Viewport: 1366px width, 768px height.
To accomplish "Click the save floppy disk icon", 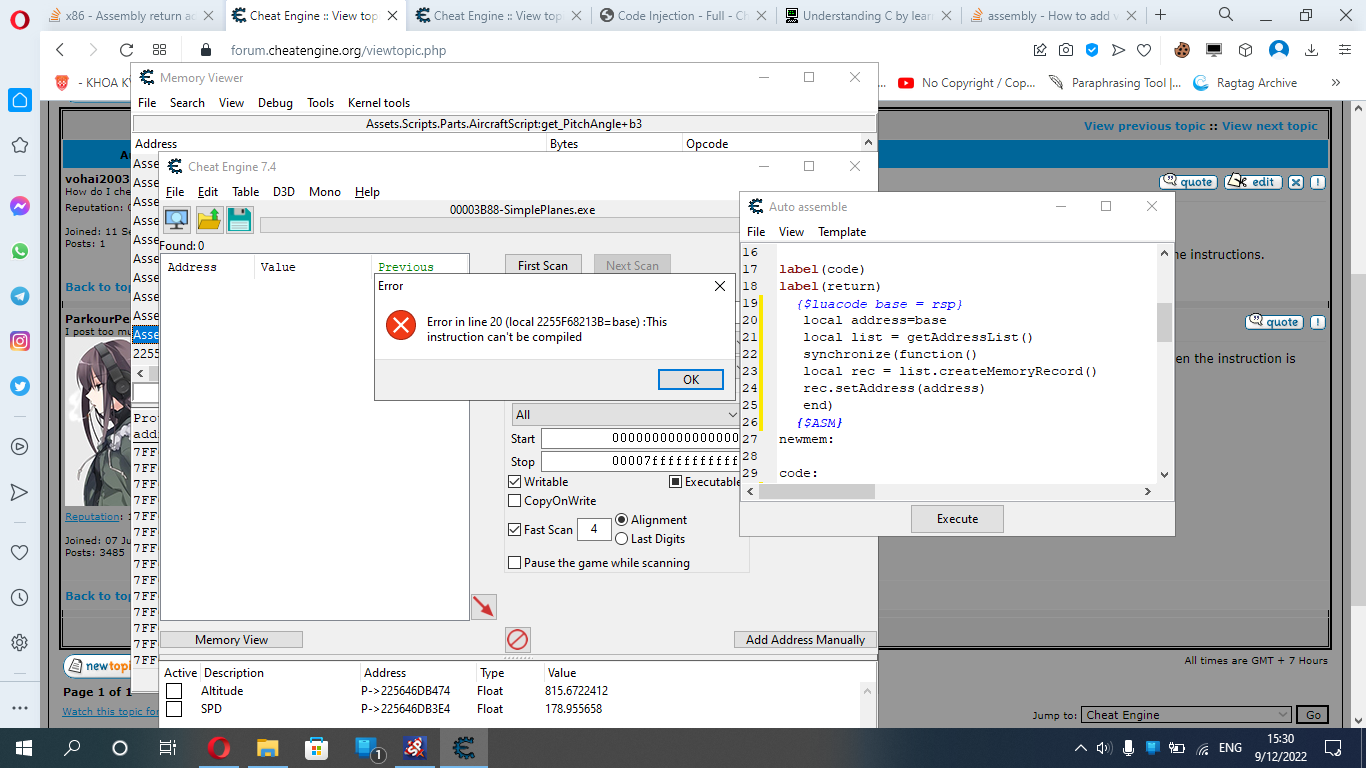I will coord(240,220).
